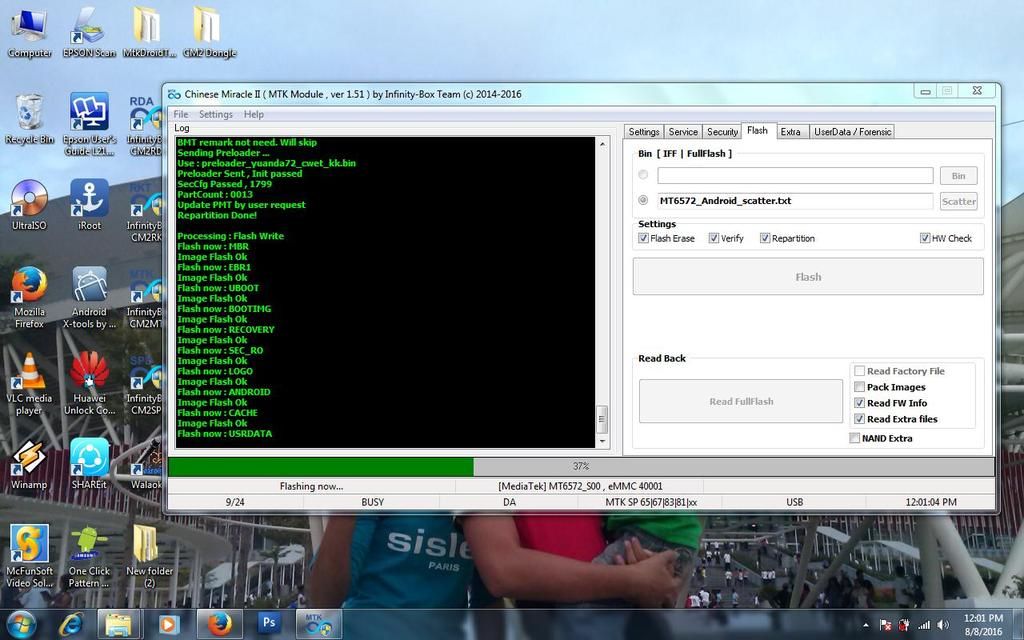Screen dimensions: 1024x640
Task: Open the iRoot anchor icon
Action: [89, 200]
